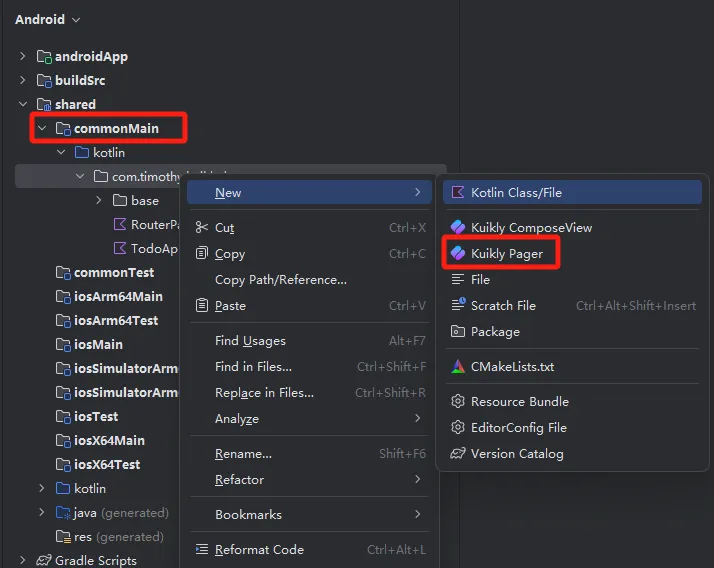Click the iosArm64Main folder icon
This screenshot has height=568, width=714.
click(x=63, y=297)
